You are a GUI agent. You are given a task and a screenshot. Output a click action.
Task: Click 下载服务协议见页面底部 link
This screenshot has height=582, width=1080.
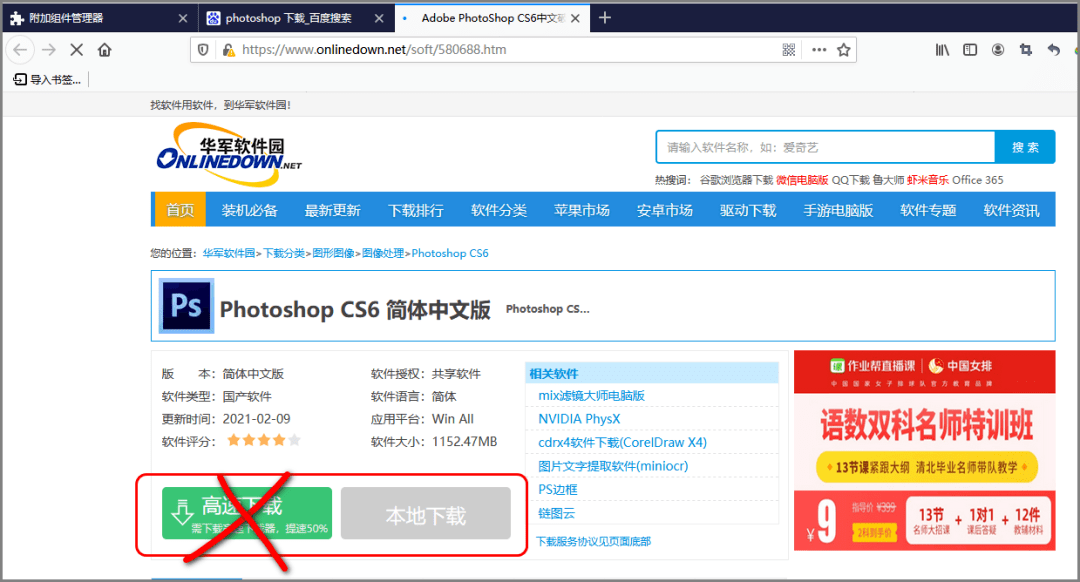pos(594,541)
